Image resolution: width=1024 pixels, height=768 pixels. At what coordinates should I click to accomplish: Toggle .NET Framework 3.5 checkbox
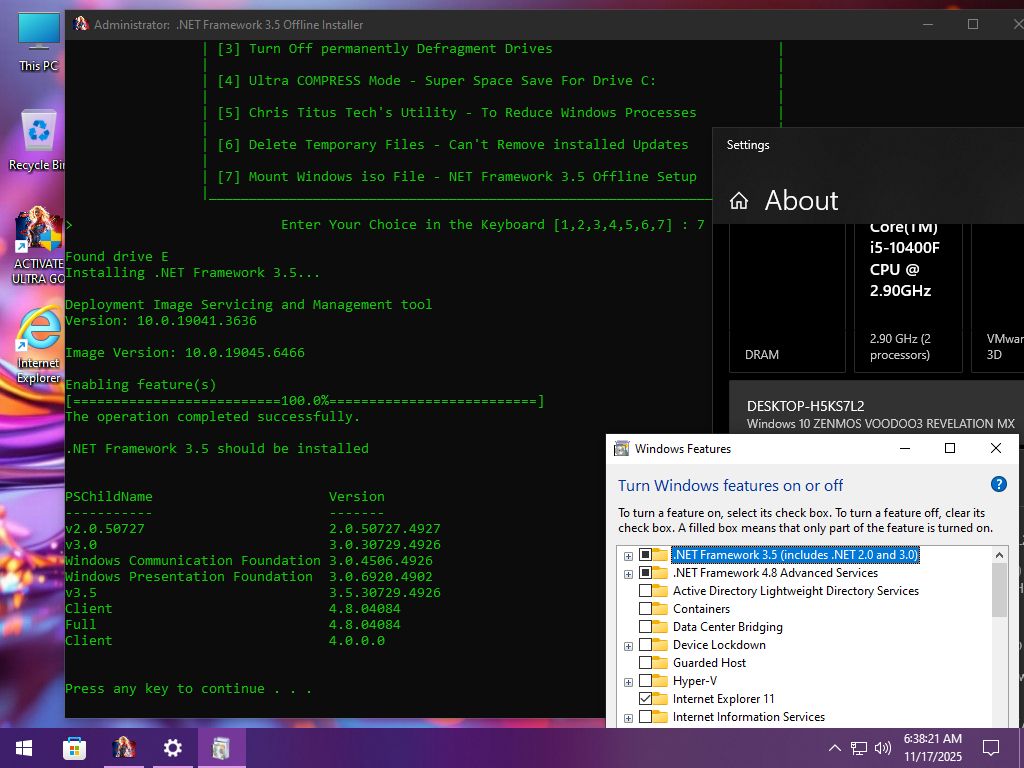pos(645,554)
